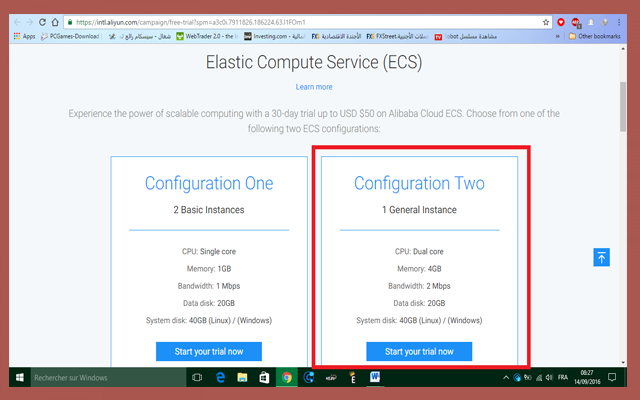Open Task View on the taskbar
The height and width of the screenshot is (400, 640).
click(x=197, y=378)
